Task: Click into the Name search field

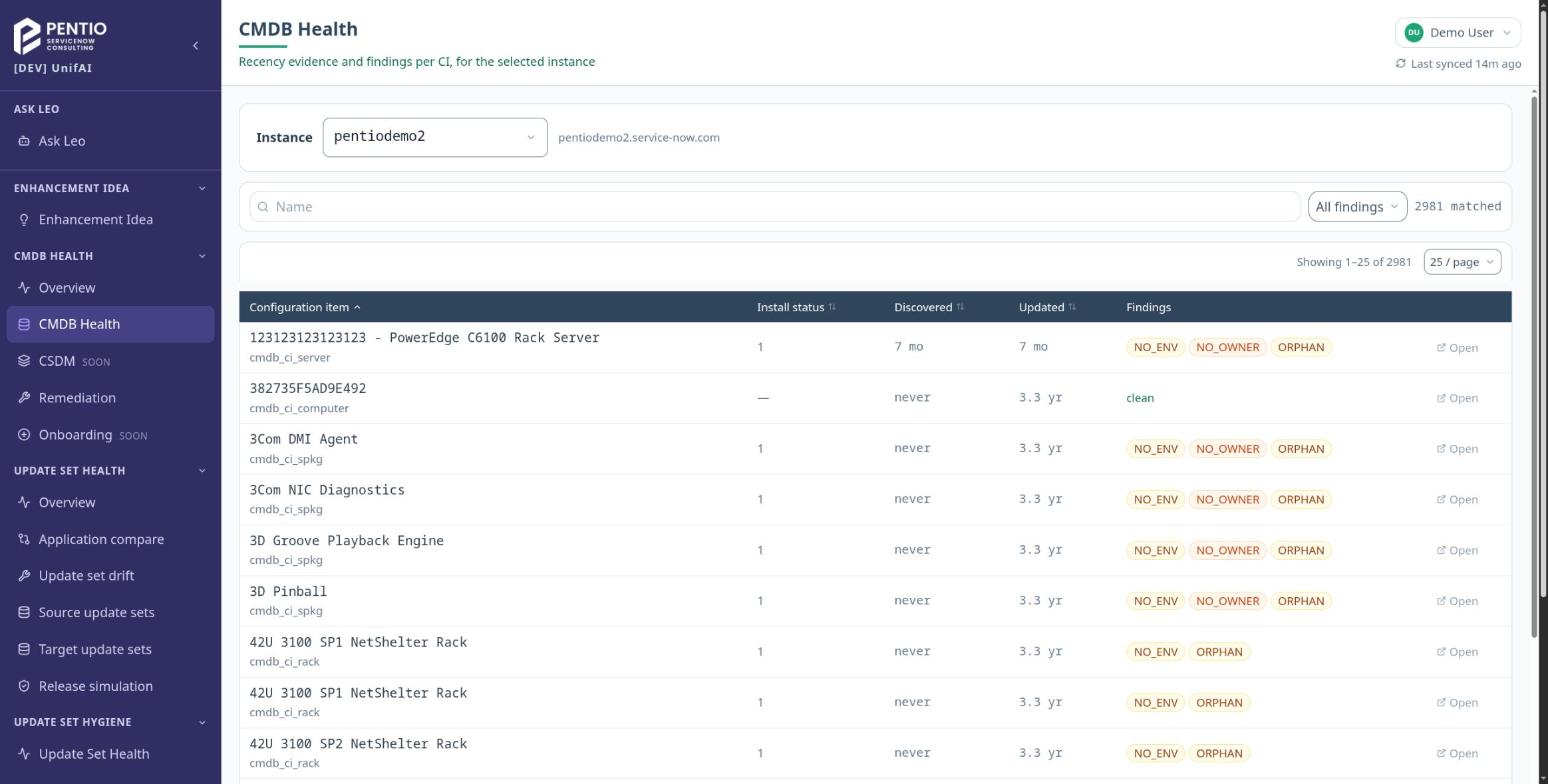Action: pos(775,207)
